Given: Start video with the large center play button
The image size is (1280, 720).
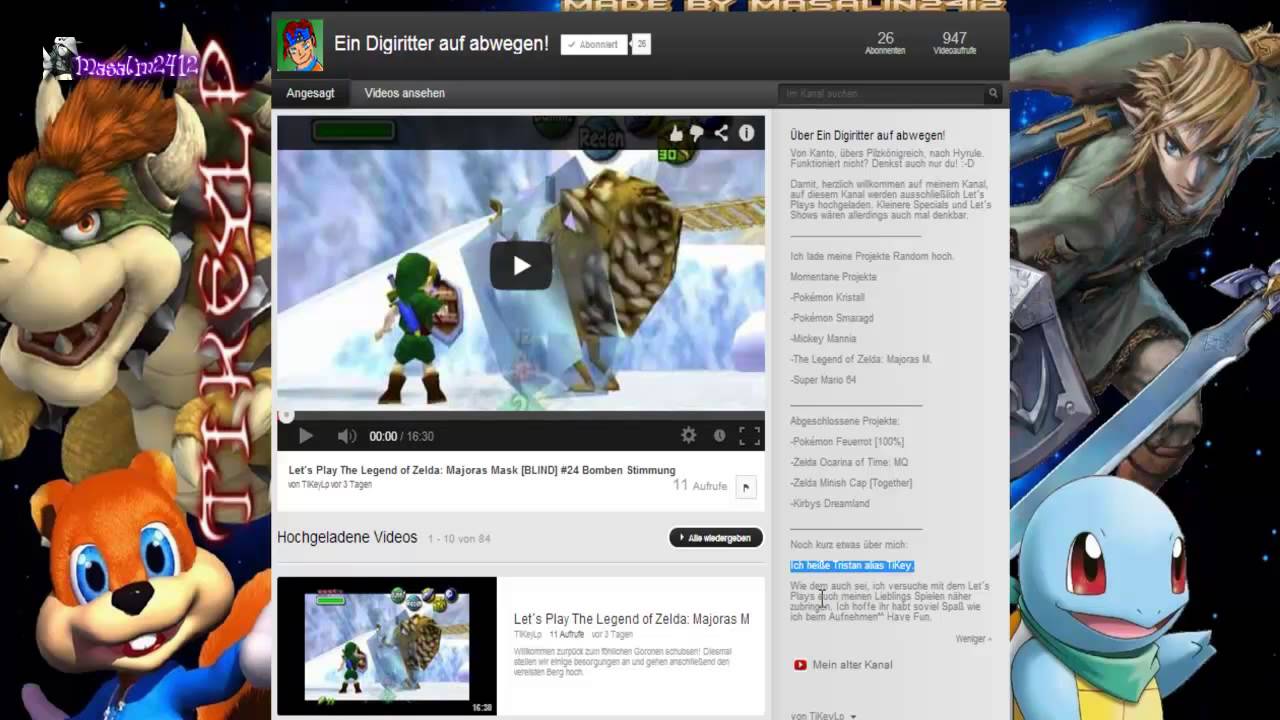Looking at the screenshot, I should pyautogui.click(x=521, y=265).
